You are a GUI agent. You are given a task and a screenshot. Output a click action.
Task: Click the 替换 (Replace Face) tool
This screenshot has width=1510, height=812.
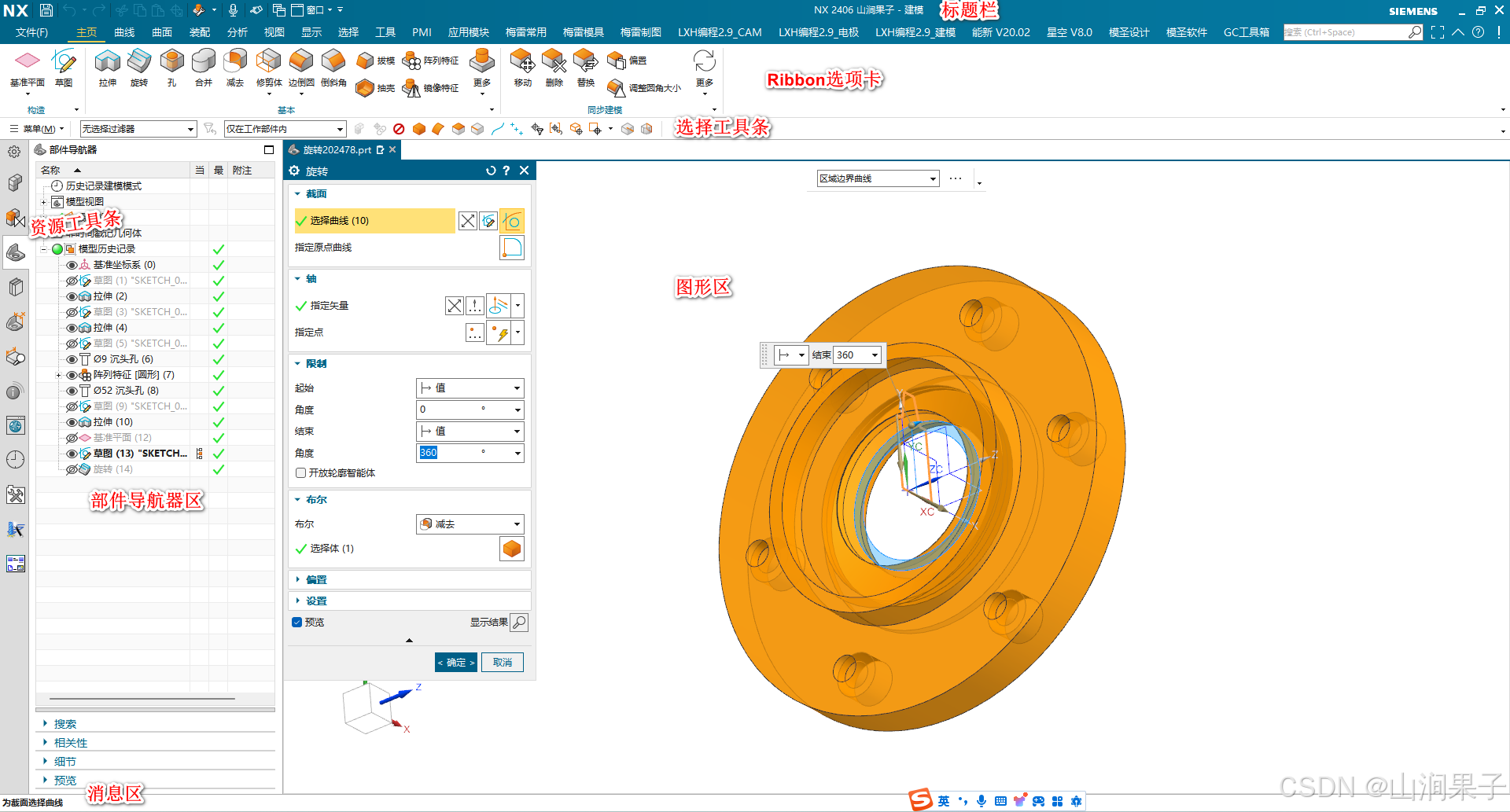point(586,68)
